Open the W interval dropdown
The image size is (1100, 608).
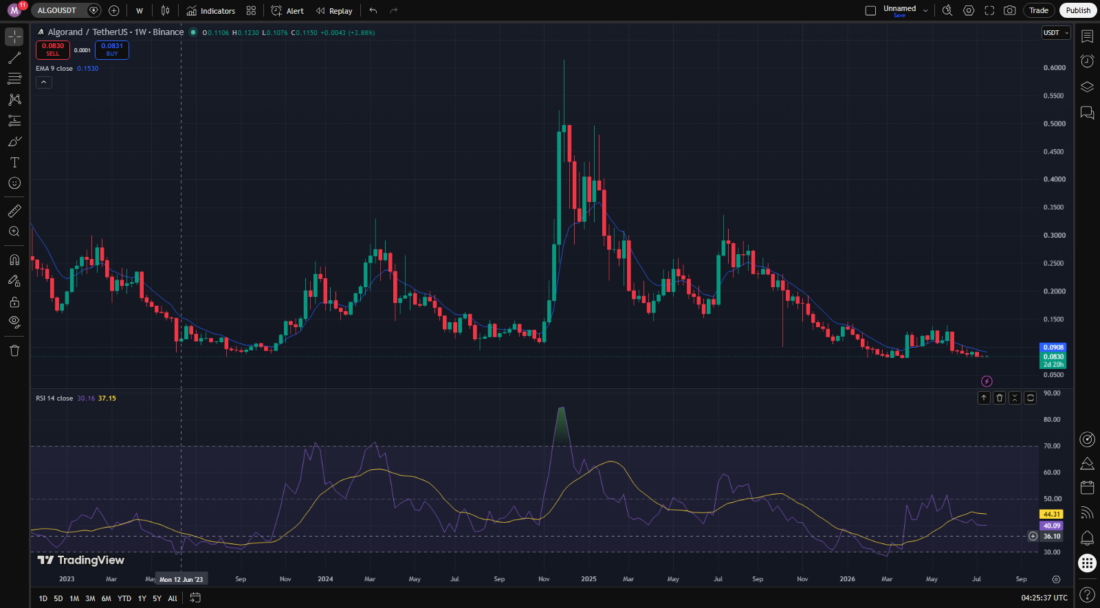[x=140, y=11]
